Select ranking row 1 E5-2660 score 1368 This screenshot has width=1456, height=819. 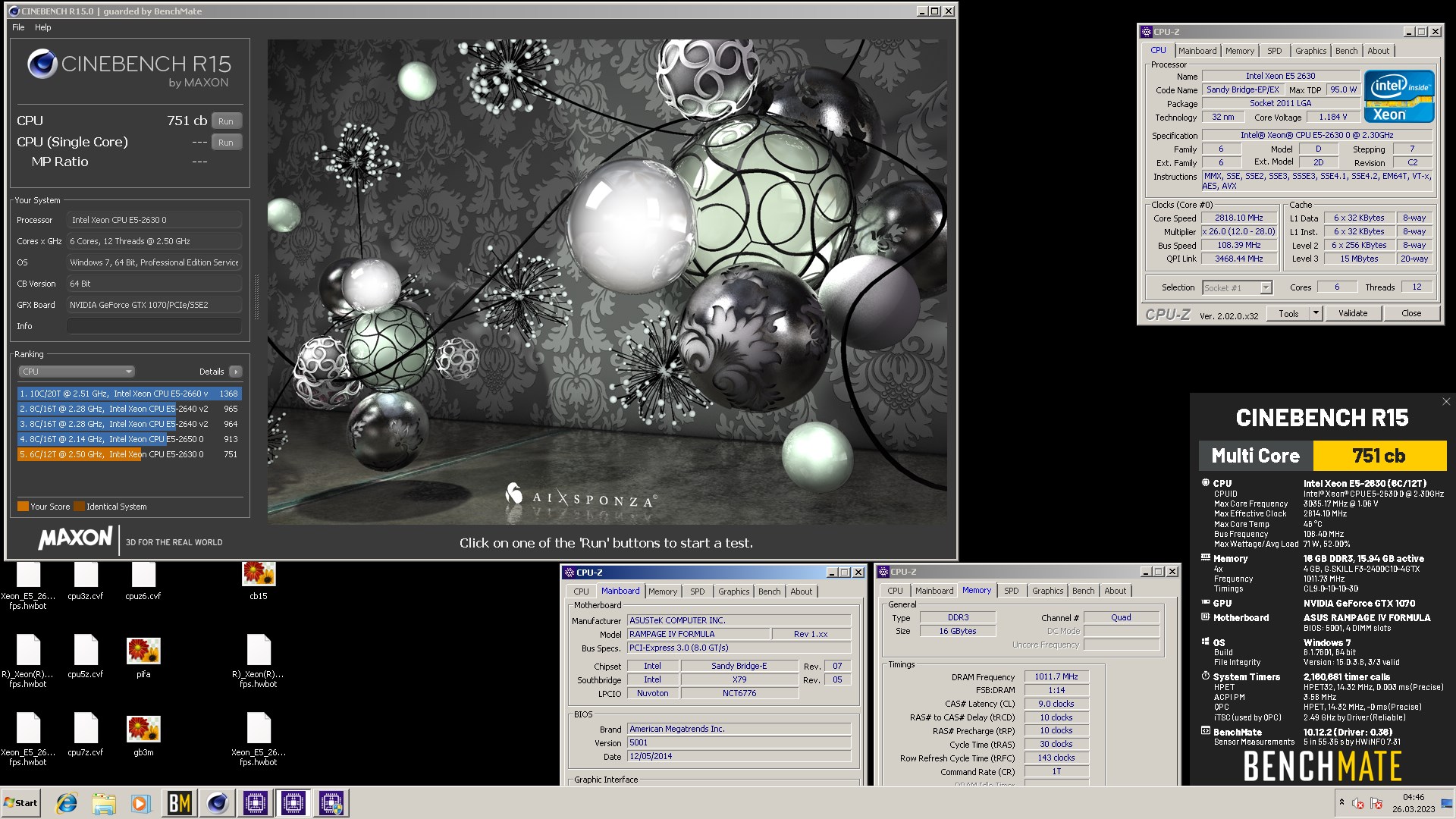point(130,394)
